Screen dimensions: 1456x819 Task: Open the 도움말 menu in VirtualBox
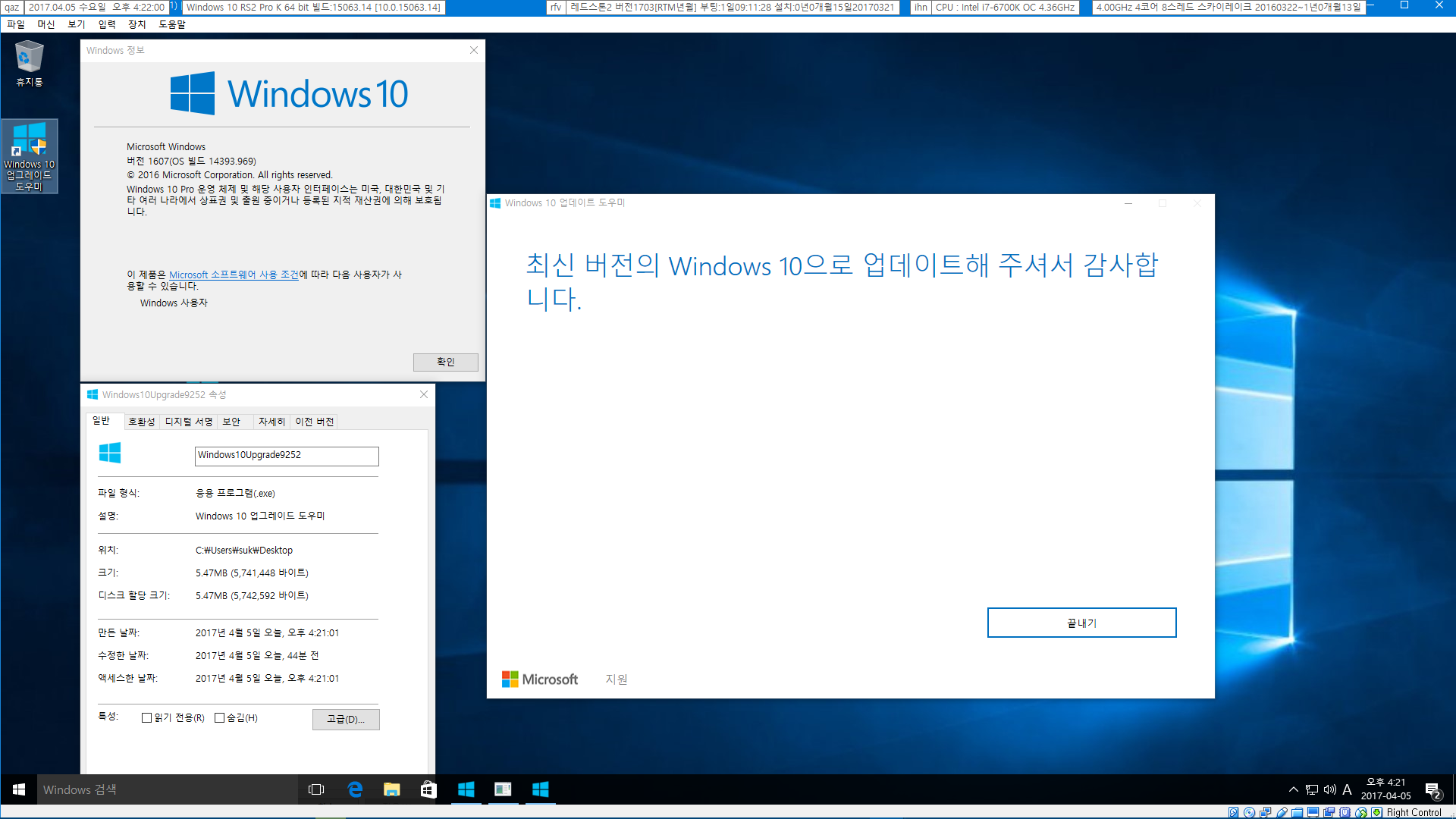[172, 24]
